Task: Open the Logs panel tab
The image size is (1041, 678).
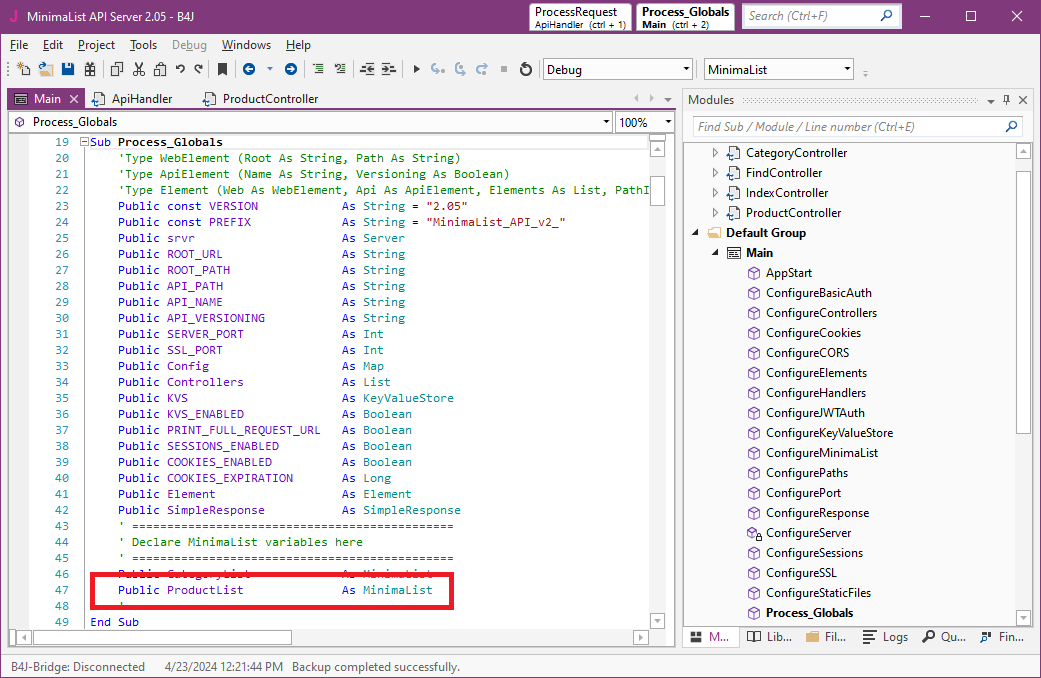Action: coord(885,637)
